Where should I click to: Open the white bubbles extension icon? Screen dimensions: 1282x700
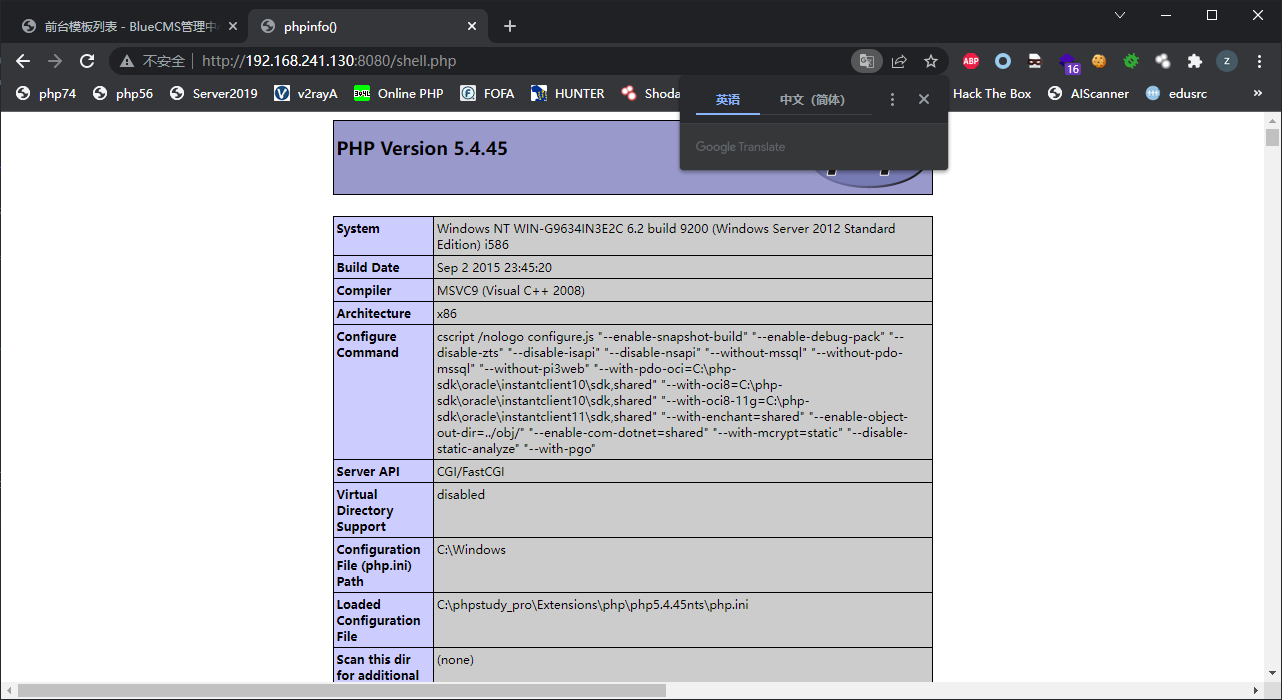[1163, 61]
